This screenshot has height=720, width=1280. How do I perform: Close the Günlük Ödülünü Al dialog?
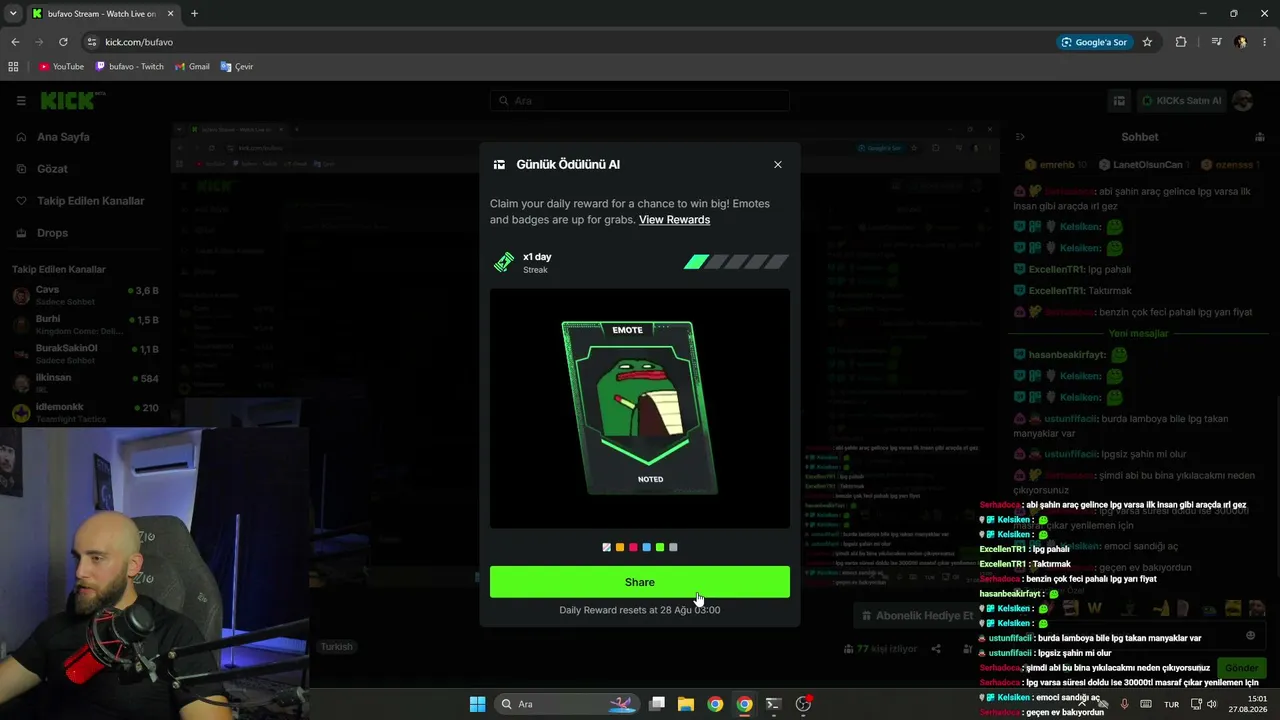click(x=778, y=165)
